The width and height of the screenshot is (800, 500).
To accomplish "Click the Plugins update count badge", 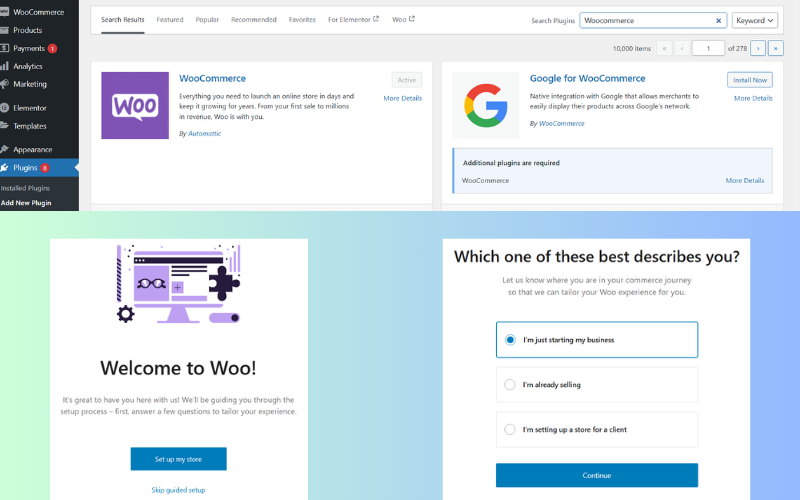I will (45, 168).
